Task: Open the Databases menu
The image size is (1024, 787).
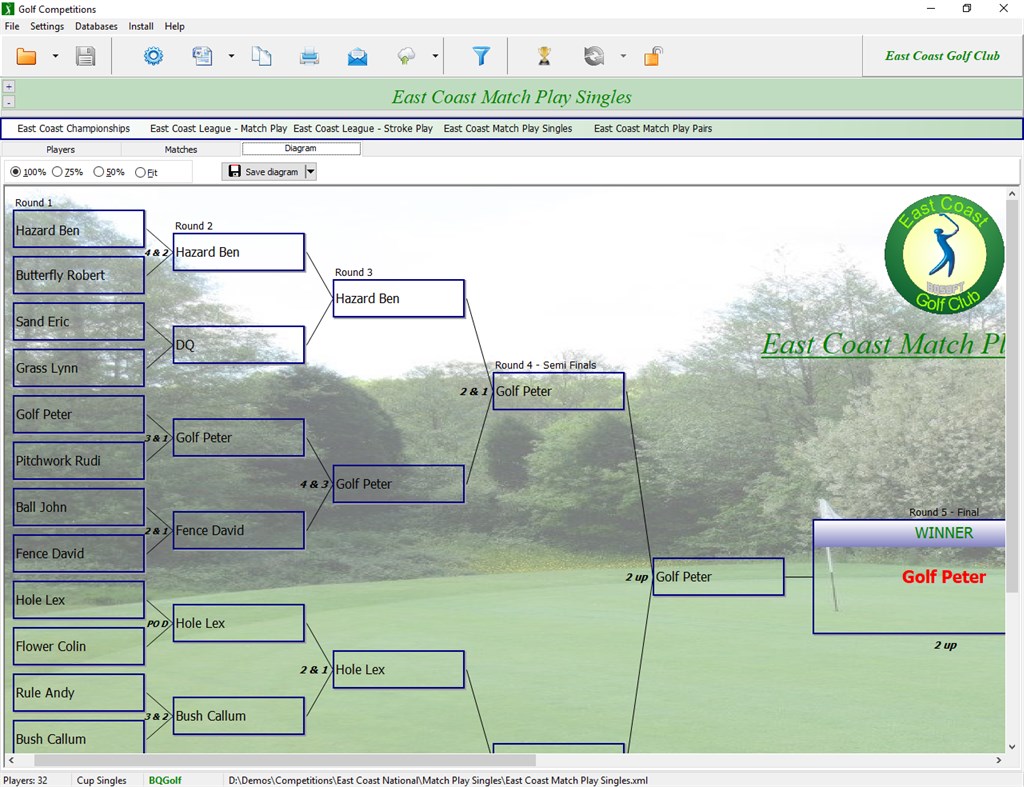Action: 96,26
